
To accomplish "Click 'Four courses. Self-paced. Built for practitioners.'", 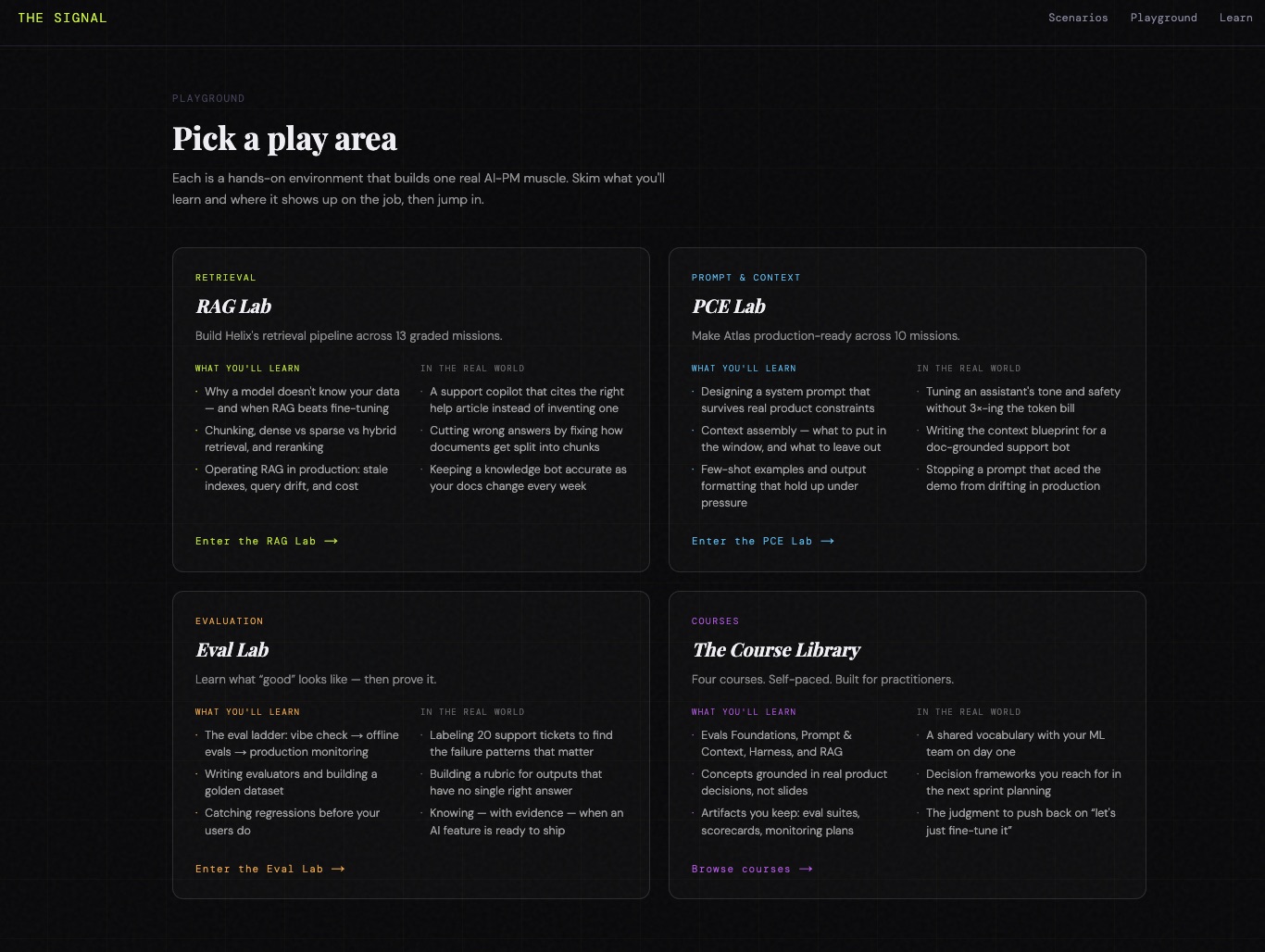I will tap(822, 680).
